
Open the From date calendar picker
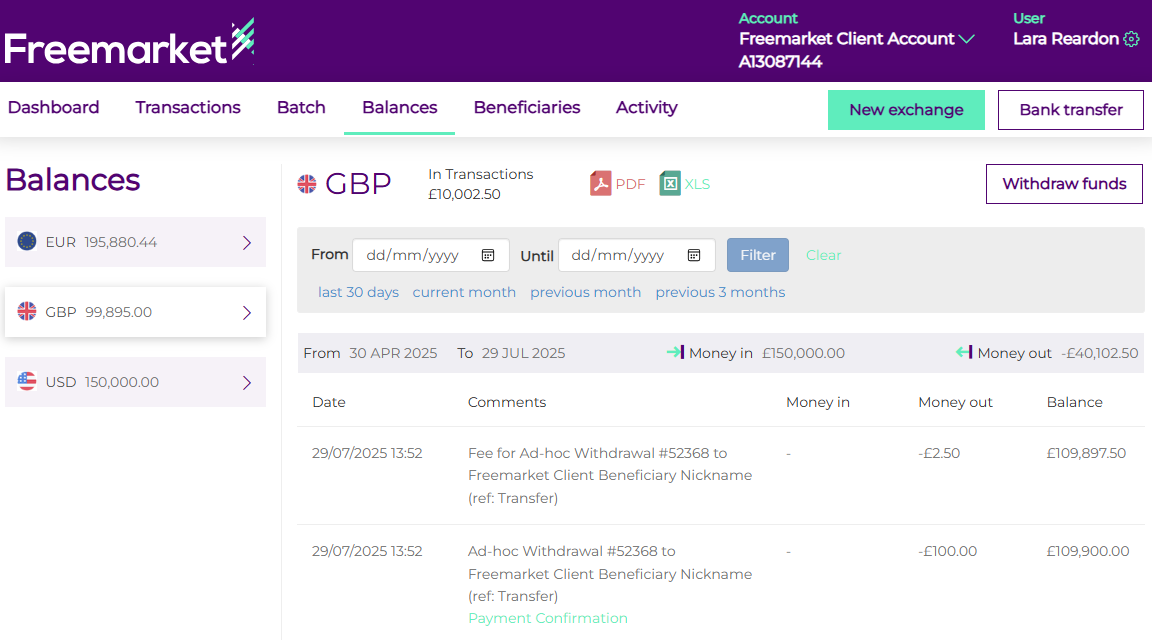click(488, 255)
